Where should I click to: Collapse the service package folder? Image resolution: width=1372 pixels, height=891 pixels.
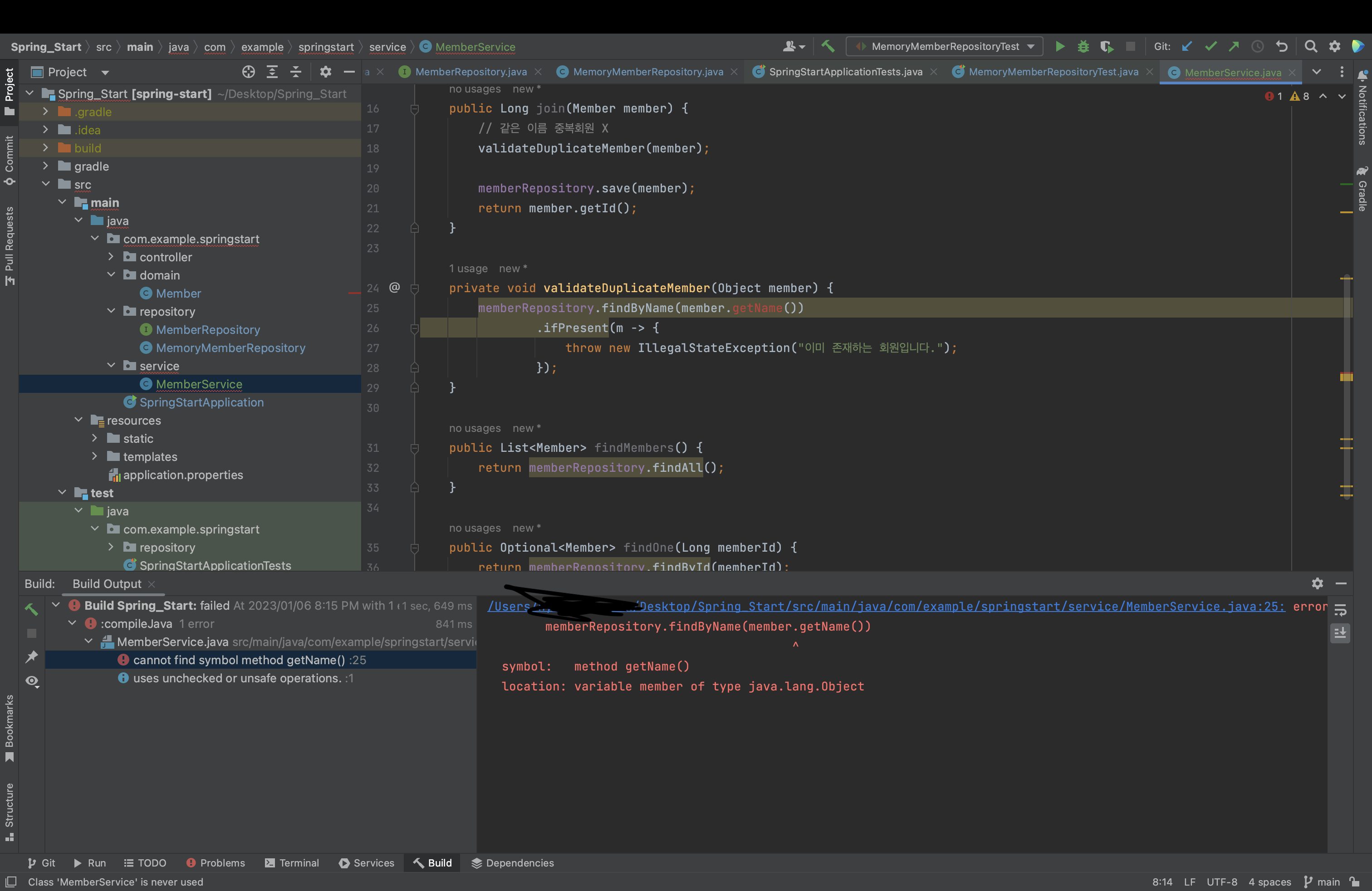(x=111, y=366)
